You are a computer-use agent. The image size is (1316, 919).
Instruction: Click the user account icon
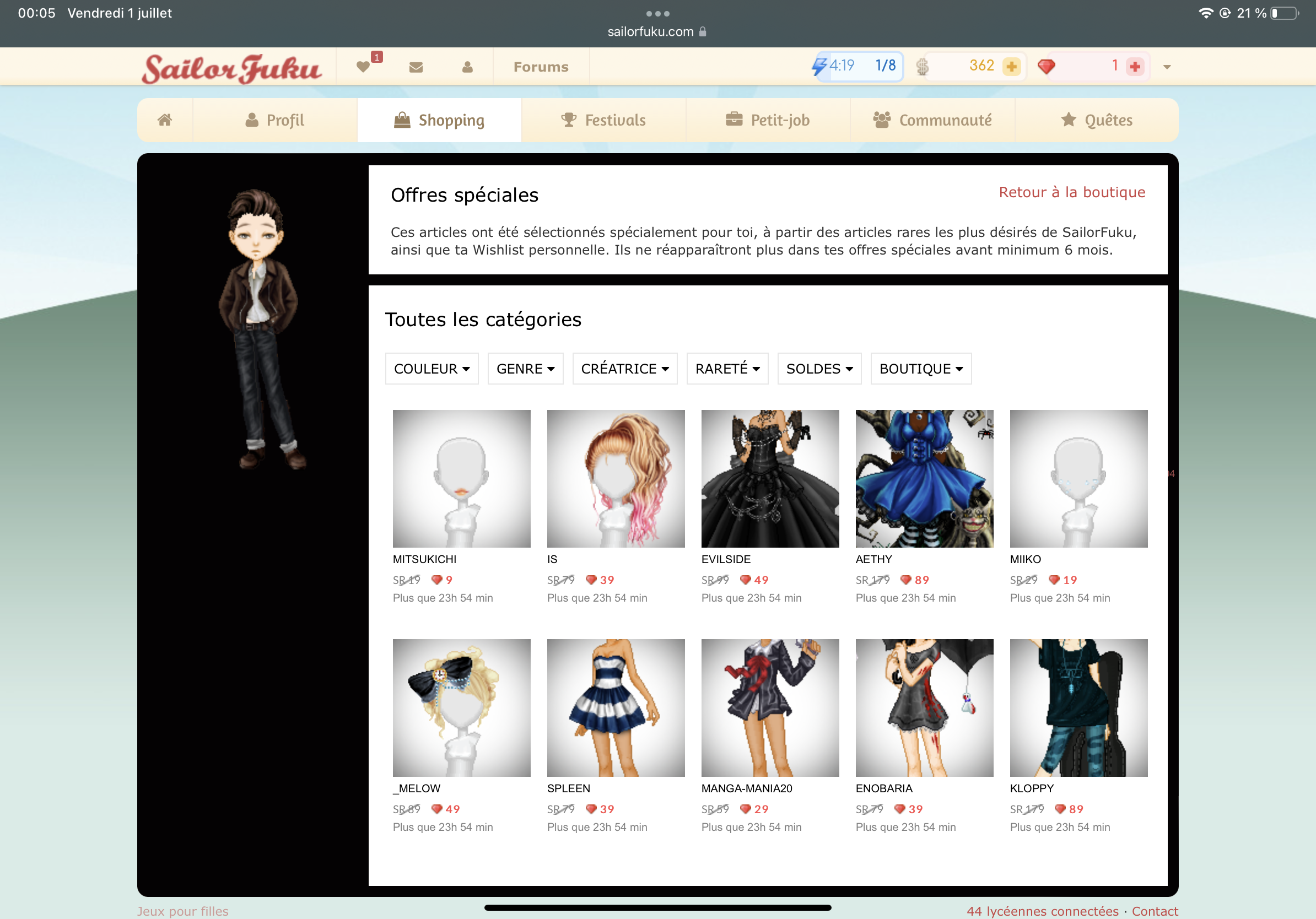467,67
